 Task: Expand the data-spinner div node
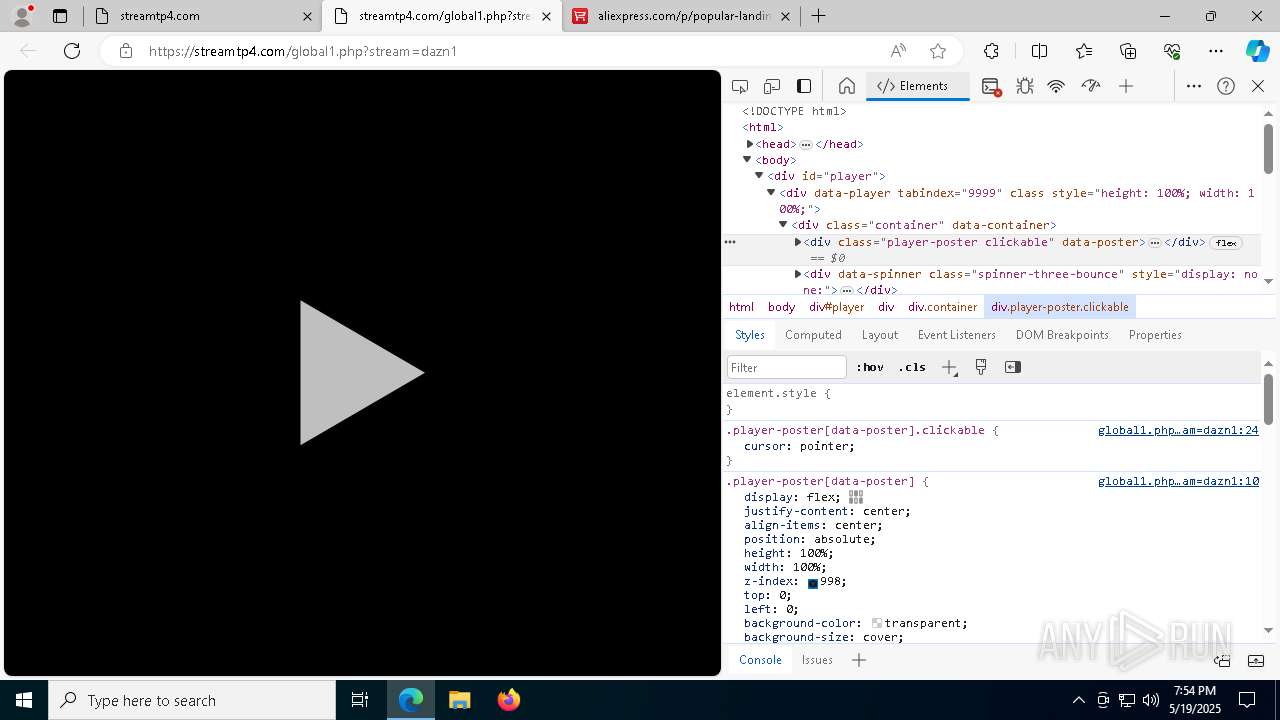coord(798,274)
